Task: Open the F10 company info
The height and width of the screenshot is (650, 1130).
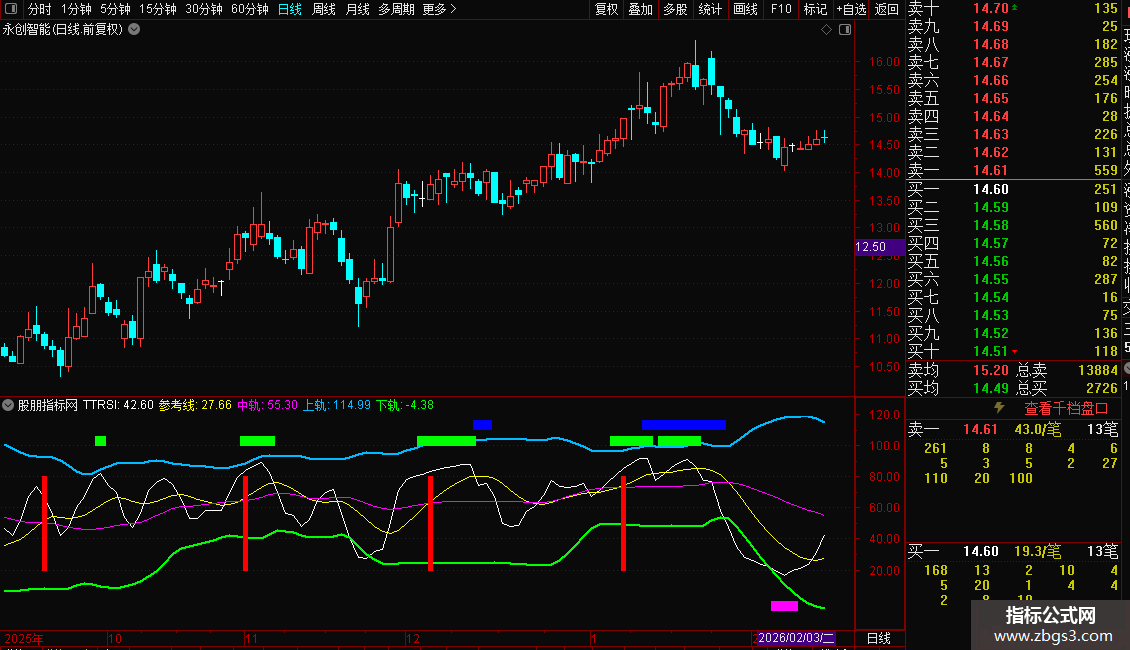Action: (781, 9)
